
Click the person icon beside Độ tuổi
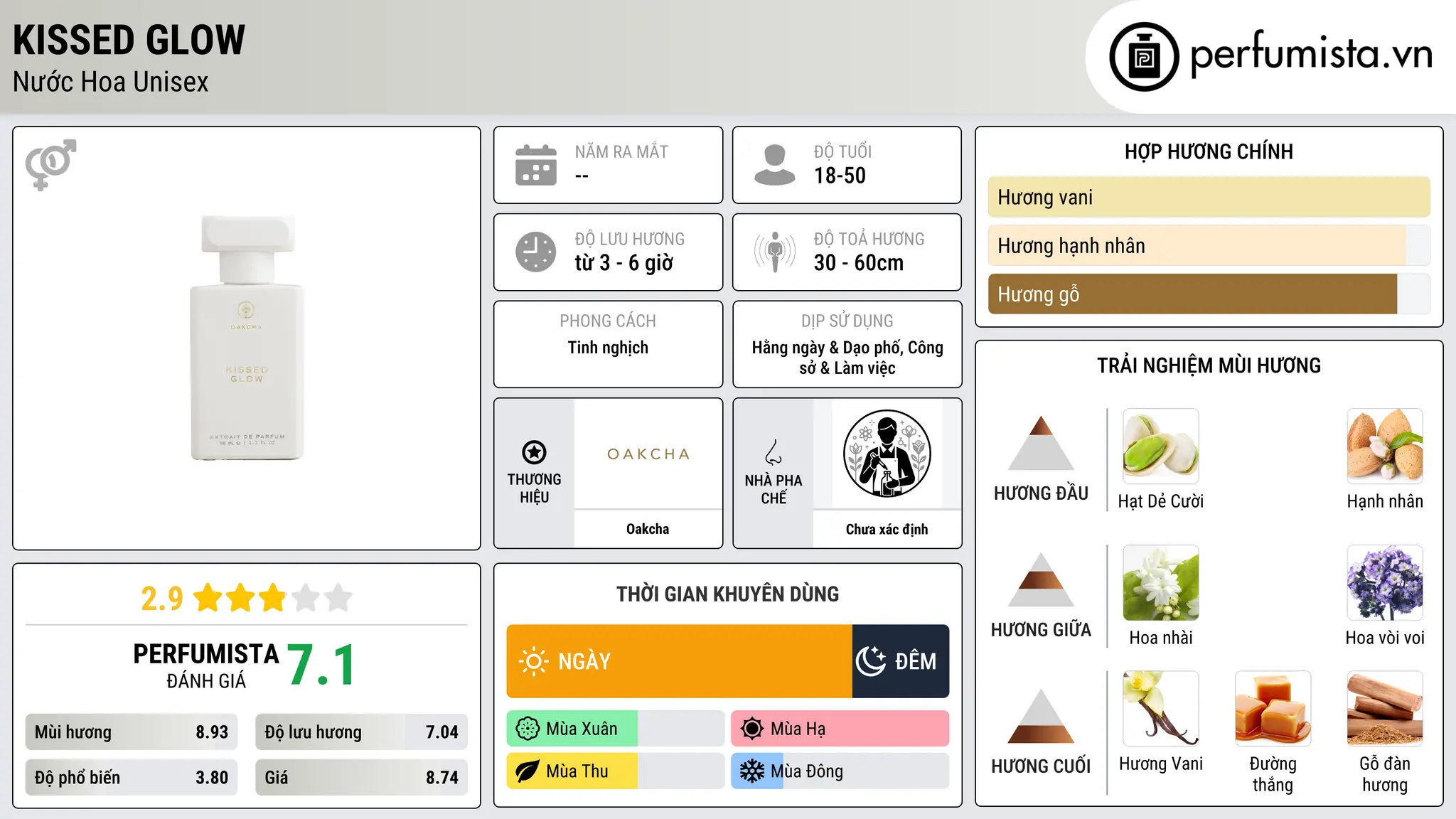774,165
